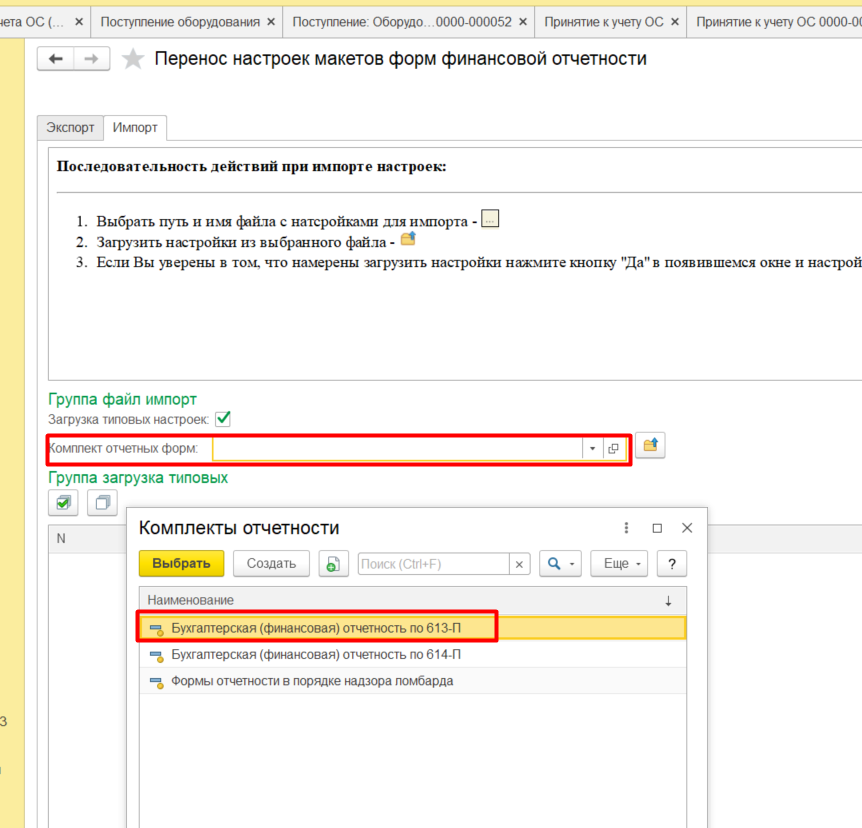Click the load settings from file icon
Screen dimensions: 862x828
[650, 446]
